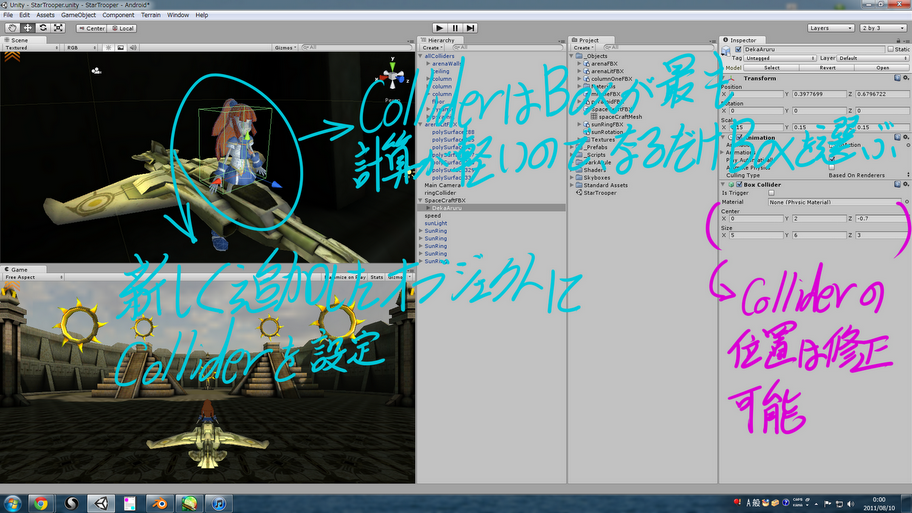
Task: Open the File menu
Action: coord(8,15)
